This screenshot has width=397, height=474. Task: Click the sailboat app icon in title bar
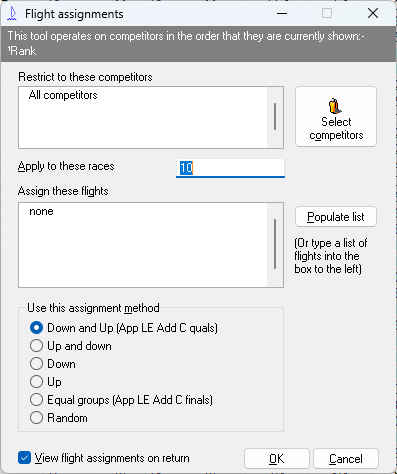coord(12,14)
